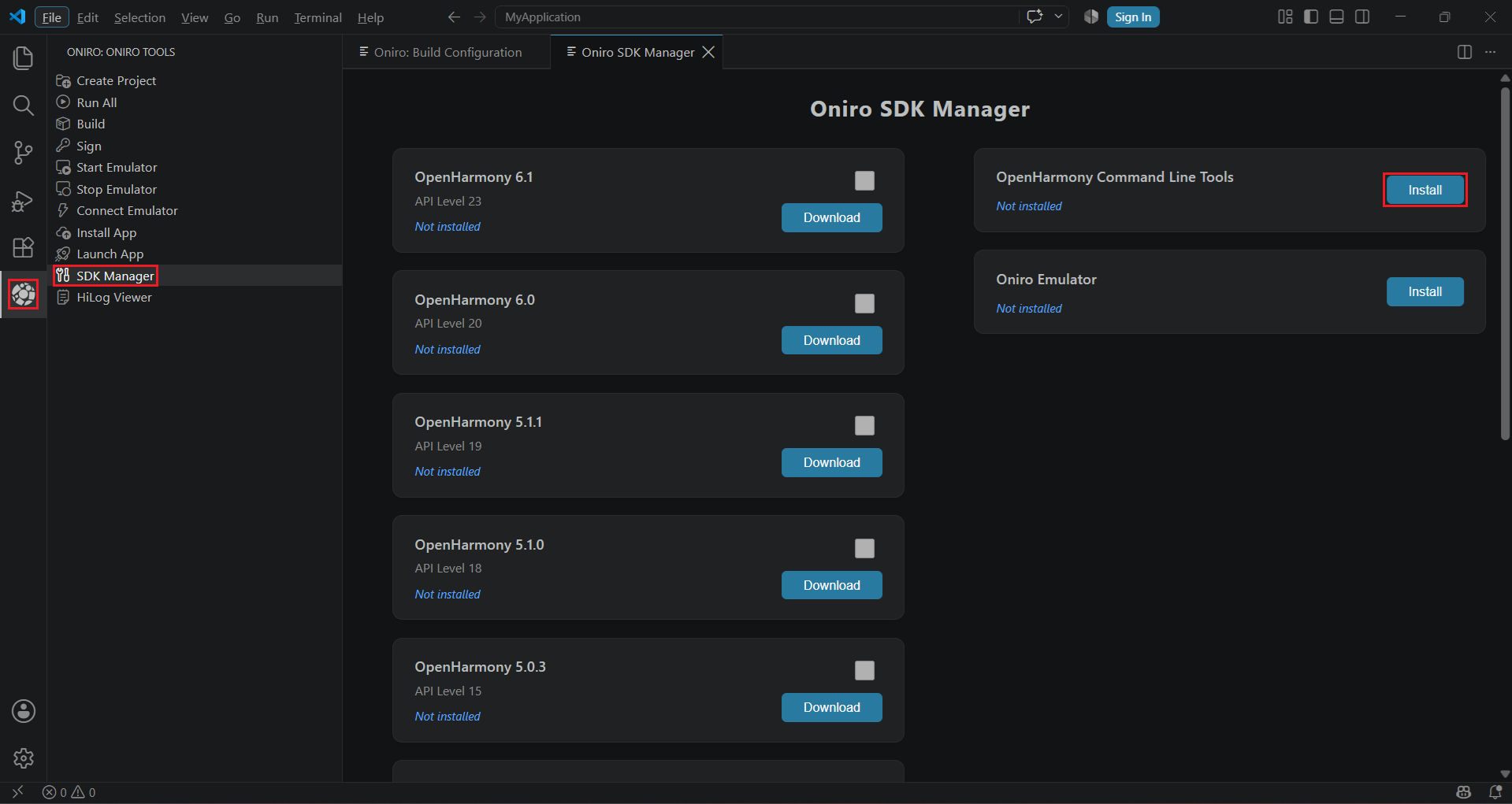This screenshot has width=1512, height=804.
Task: Download OpenHarmony 5.1.1 SDK
Action: (831, 462)
